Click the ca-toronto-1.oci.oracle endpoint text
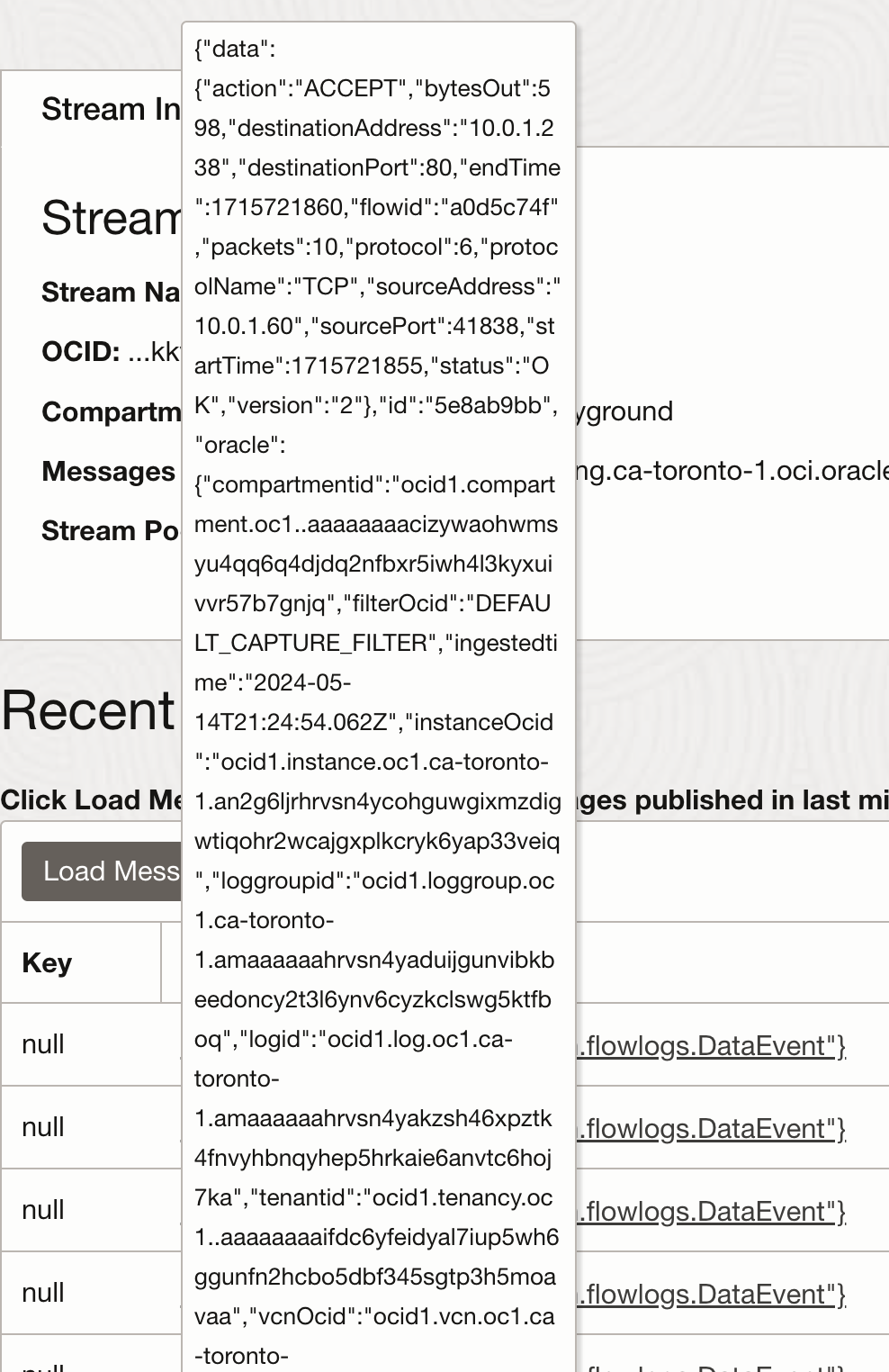Image resolution: width=889 pixels, height=1372 pixels. coord(732,470)
